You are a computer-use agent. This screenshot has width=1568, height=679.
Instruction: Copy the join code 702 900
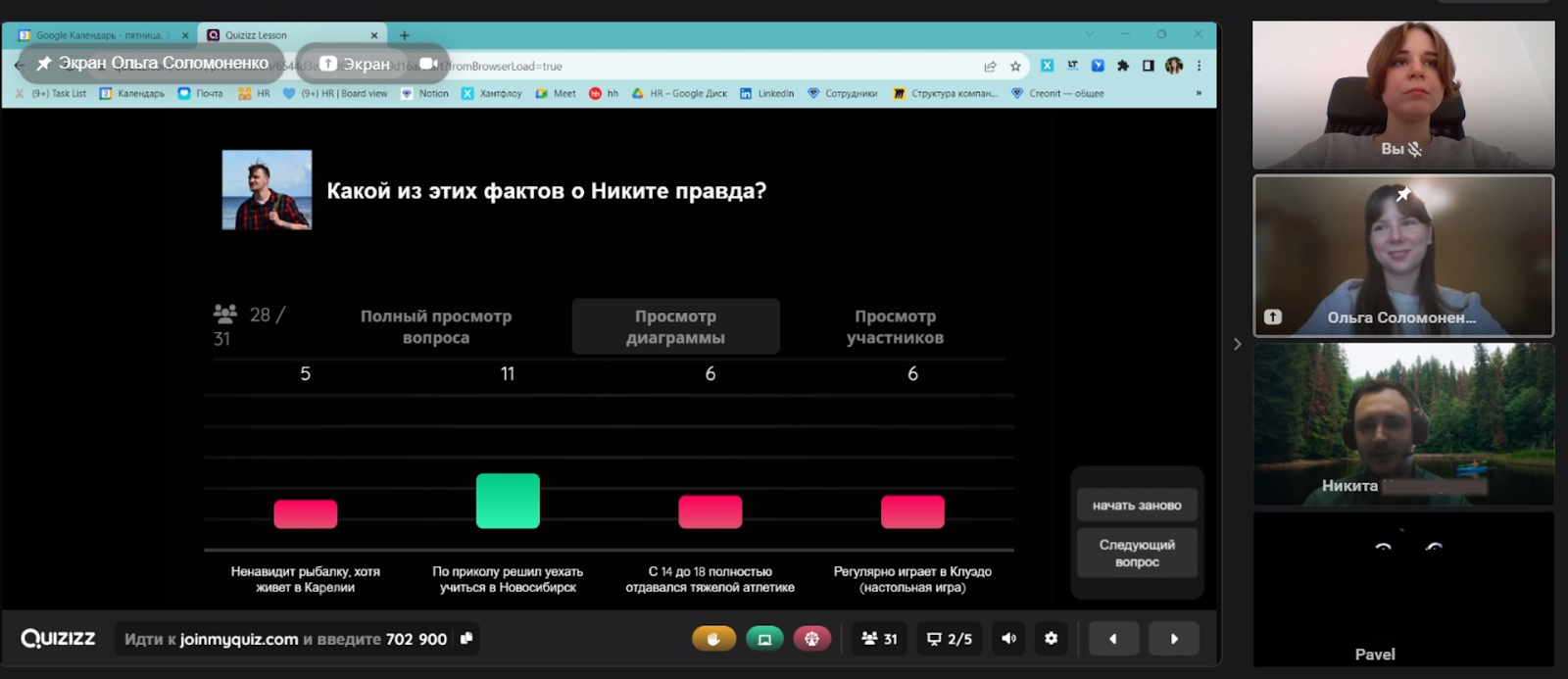point(466,639)
